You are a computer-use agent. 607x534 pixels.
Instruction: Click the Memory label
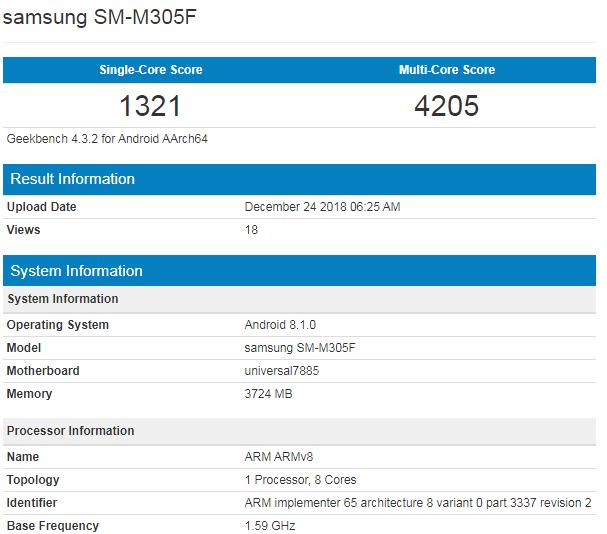tap(29, 393)
